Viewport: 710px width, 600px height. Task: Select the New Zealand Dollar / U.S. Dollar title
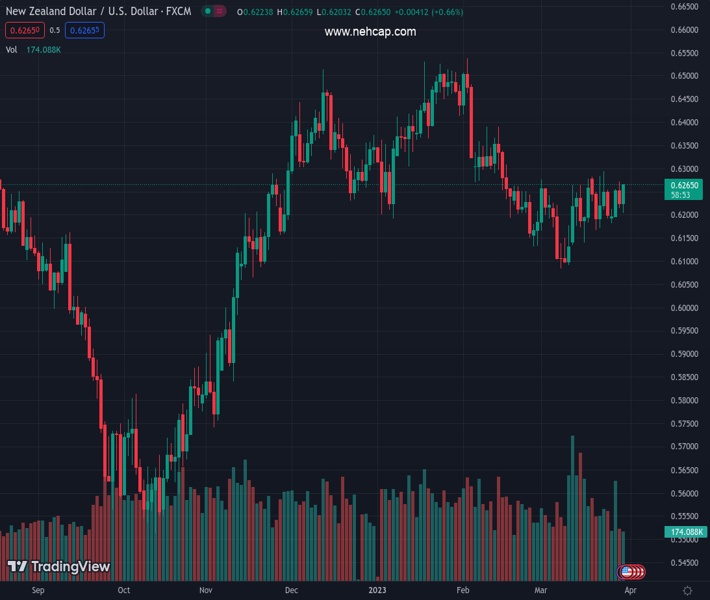pyautogui.click(x=98, y=11)
